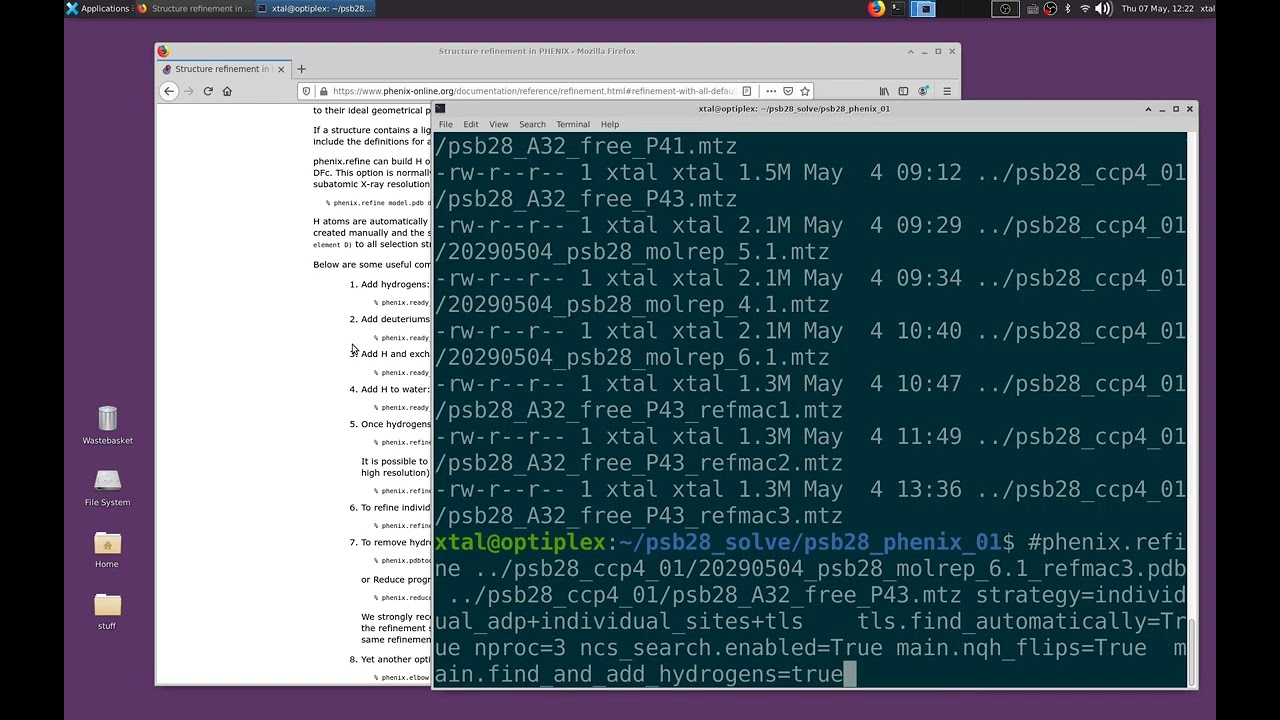Open OBS tray icon in panel
1280x720 pixels.
tap(1050, 8)
